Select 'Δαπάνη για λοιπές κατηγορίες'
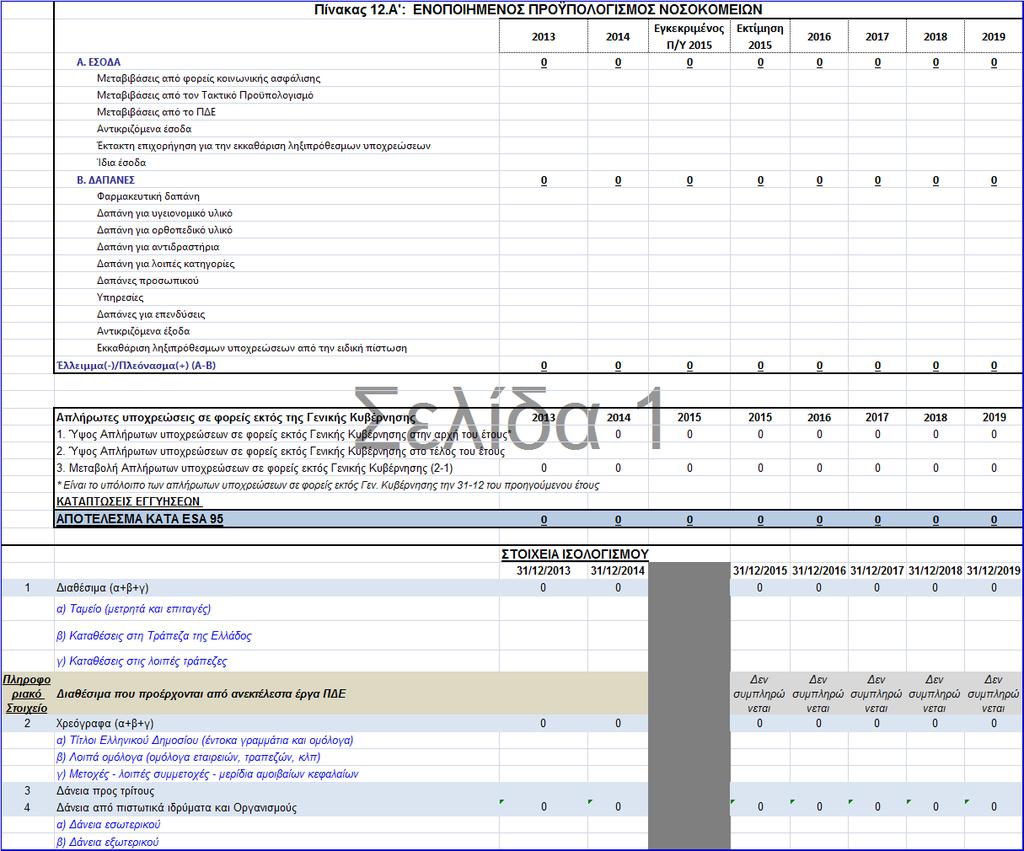The height and width of the screenshot is (851, 1024). tap(166, 264)
